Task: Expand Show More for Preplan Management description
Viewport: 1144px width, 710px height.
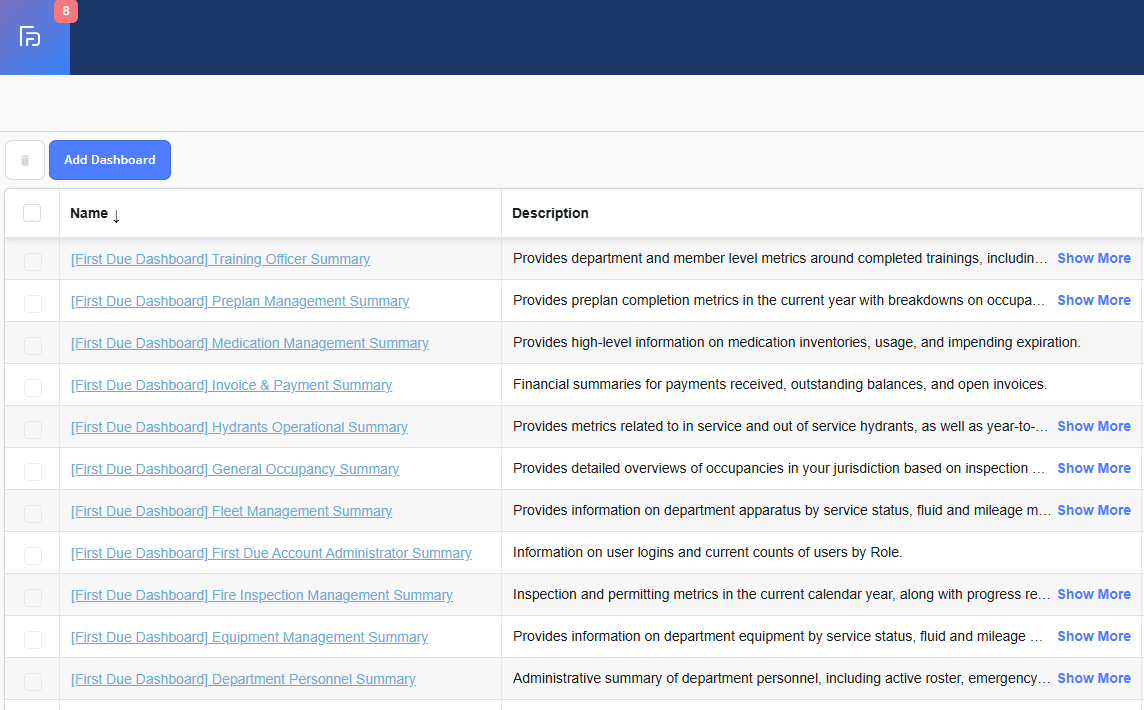Action: tap(1093, 300)
